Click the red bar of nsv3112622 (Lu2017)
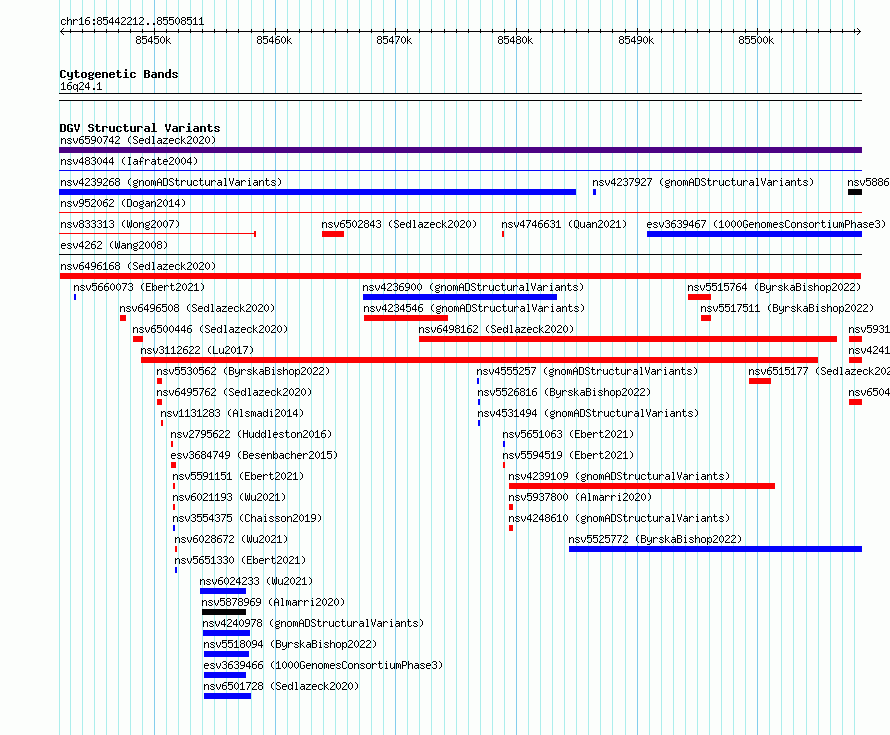The width and height of the screenshot is (890, 735). (x=480, y=360)
